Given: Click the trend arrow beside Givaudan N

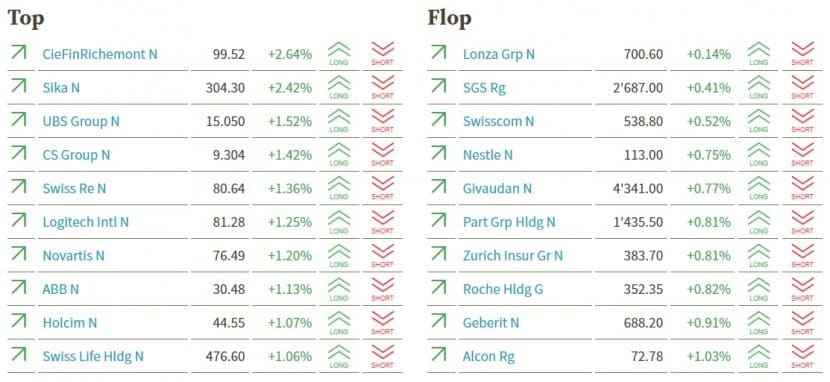Looking at the screenshot, I should coord(438,186).
